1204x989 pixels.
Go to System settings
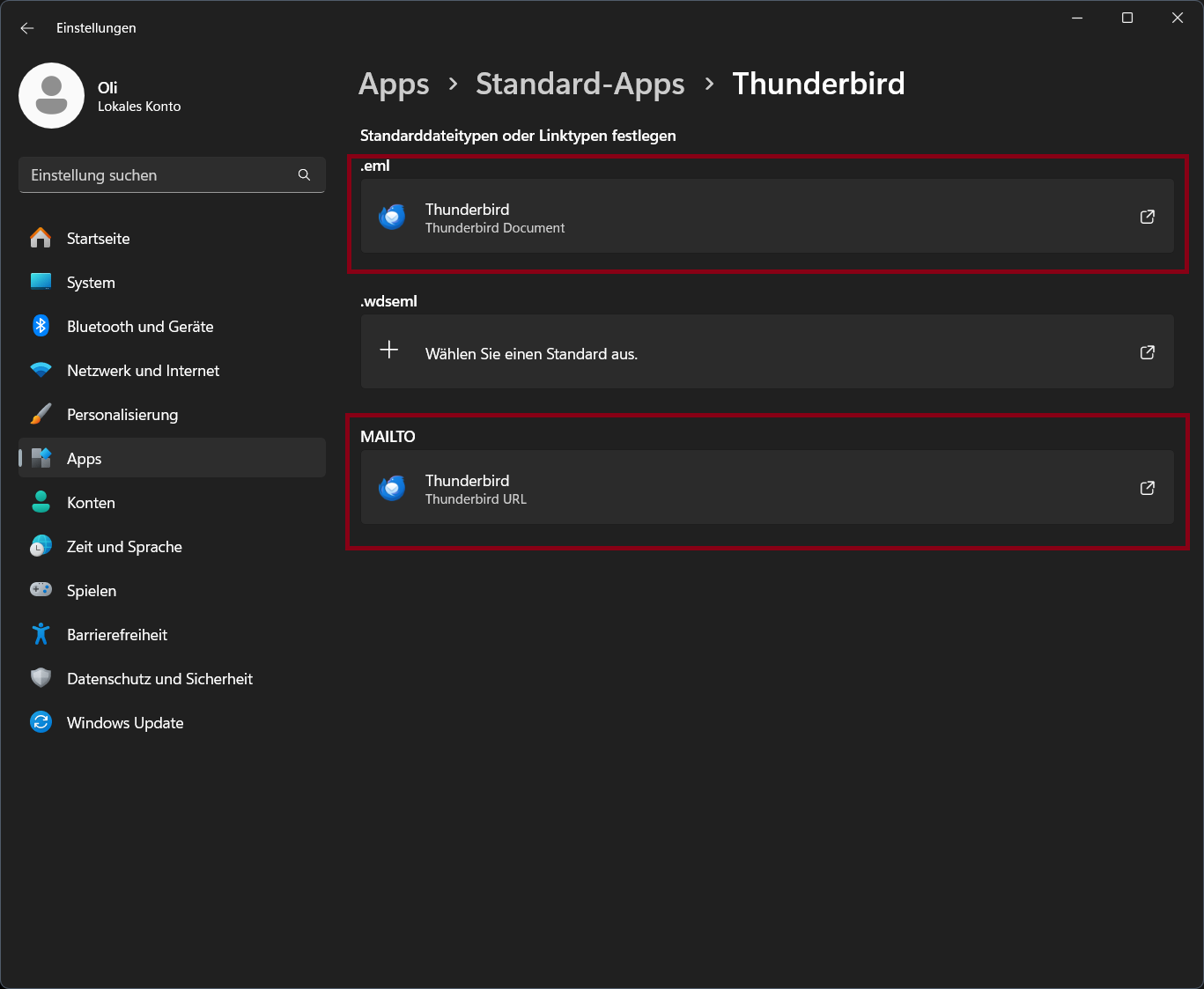tap(91, 283)
